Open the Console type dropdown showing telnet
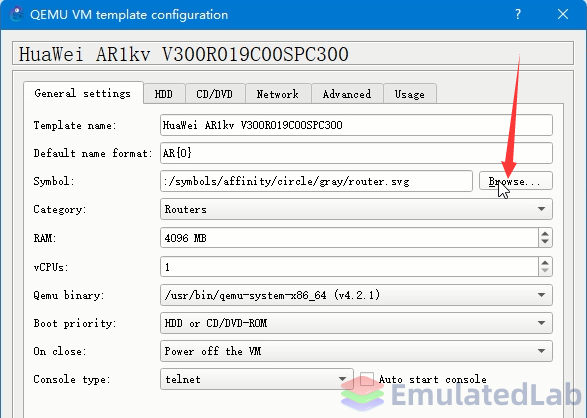The height and width of the screenshot is (418, 587). click(257, 379)
